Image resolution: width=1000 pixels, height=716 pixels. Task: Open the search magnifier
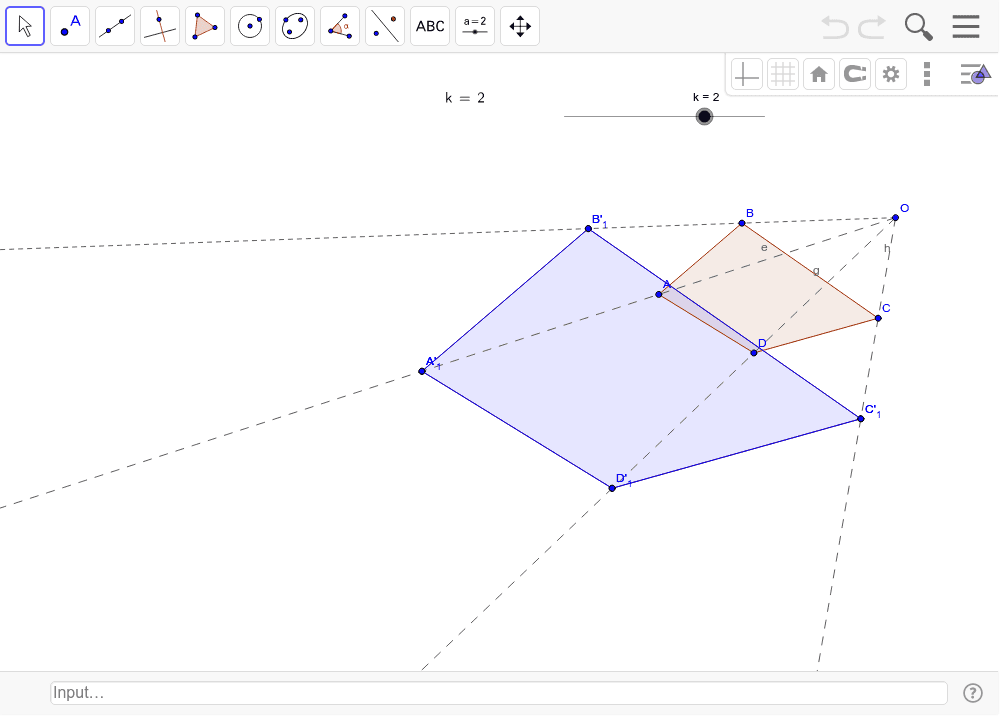(918, 27)
